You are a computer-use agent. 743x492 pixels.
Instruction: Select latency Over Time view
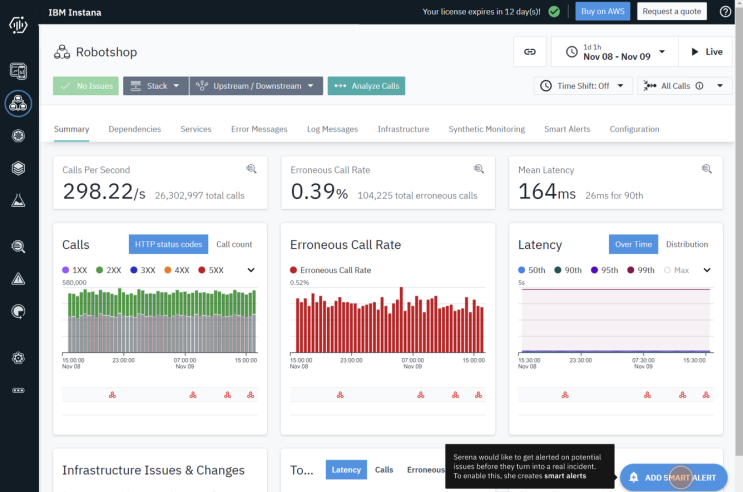pos(633,244)
